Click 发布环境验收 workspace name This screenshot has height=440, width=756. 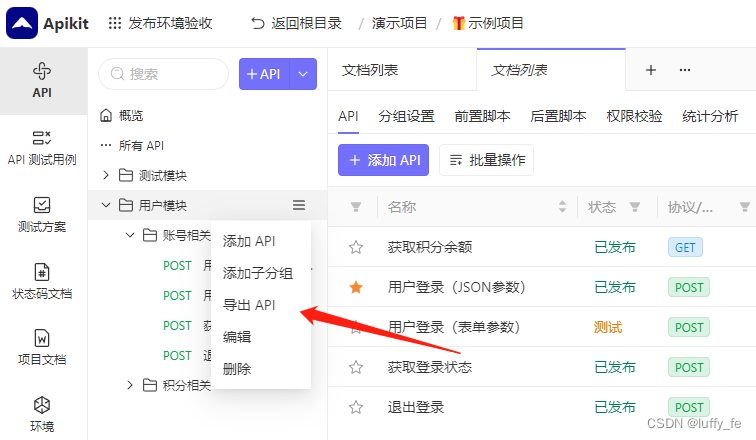(x=170, y=23)
